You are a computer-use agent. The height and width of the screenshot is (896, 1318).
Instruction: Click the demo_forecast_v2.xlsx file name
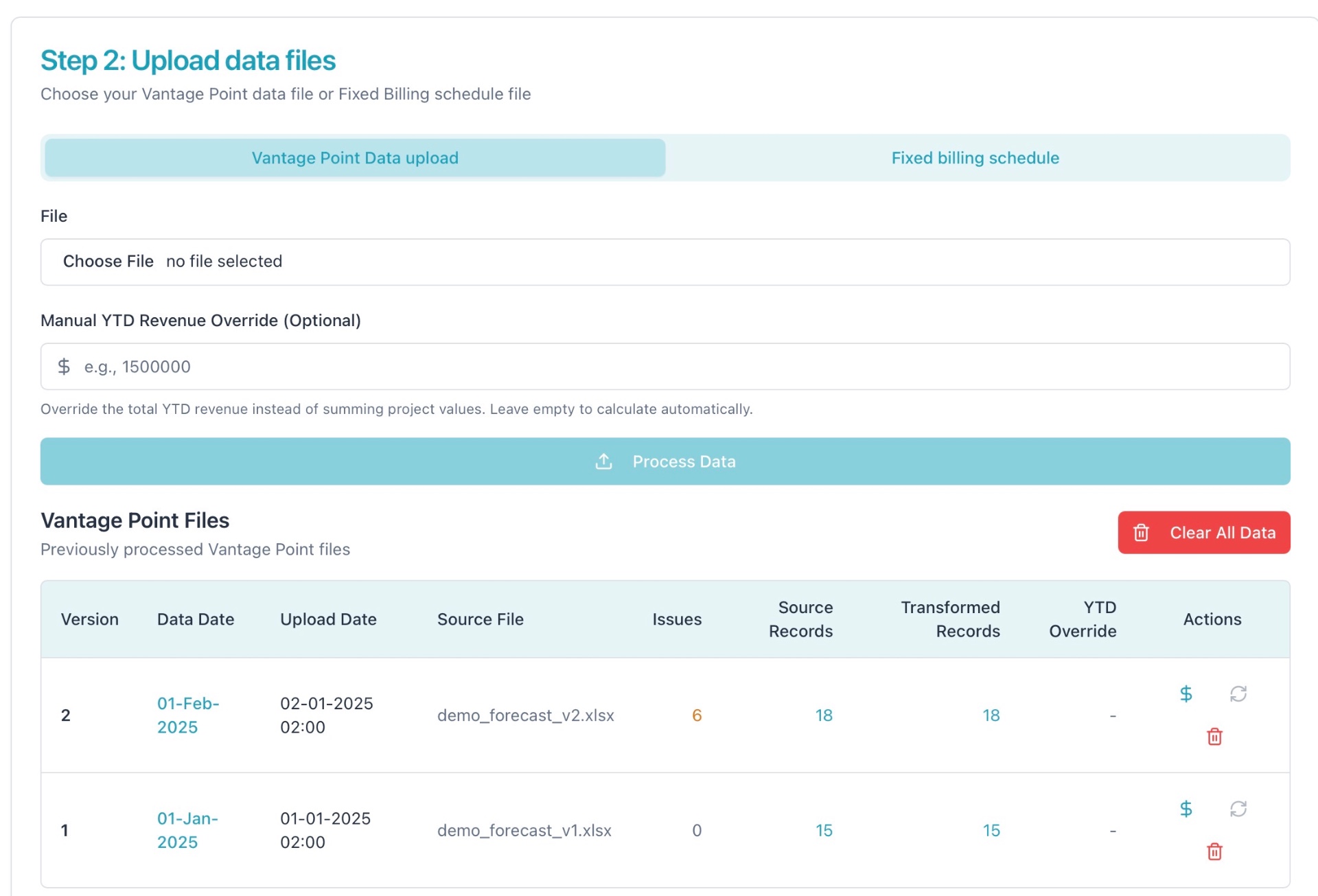point(526,715)
